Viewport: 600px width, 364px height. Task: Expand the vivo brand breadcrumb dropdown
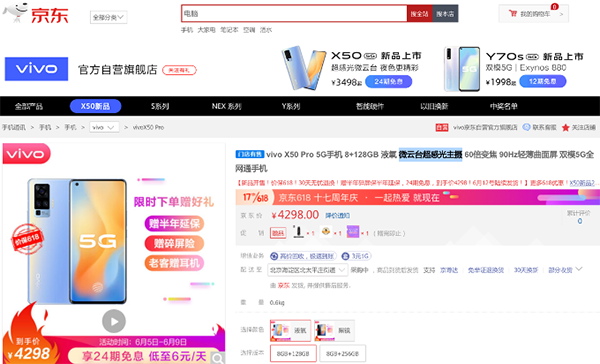(x=104, y=127)
